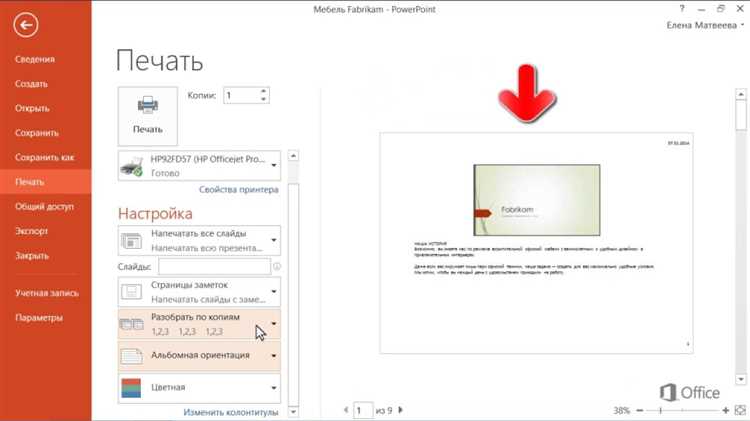Open the Экспорт section
The height and width of the screenshot is (421, 750).
coord(32,231)
